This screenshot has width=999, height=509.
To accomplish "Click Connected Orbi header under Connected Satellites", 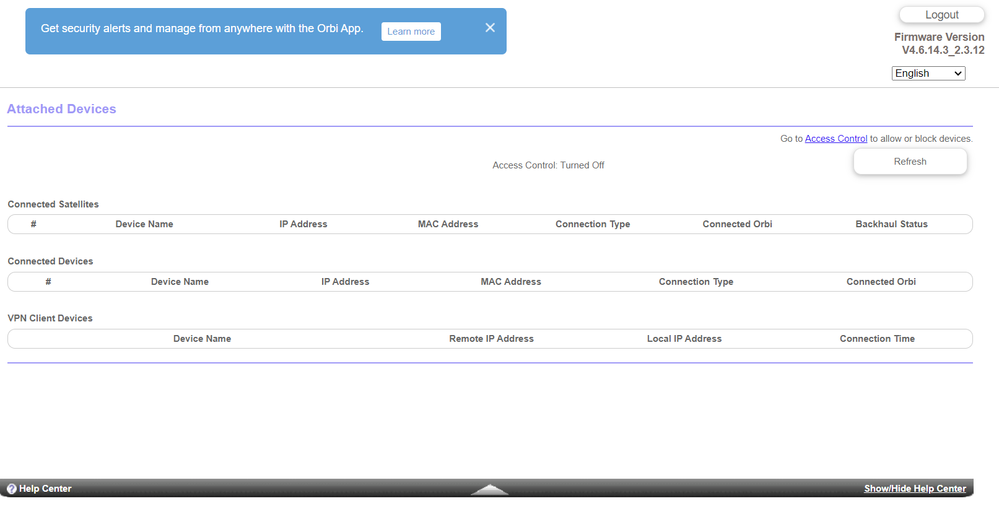I will [737, 224].
